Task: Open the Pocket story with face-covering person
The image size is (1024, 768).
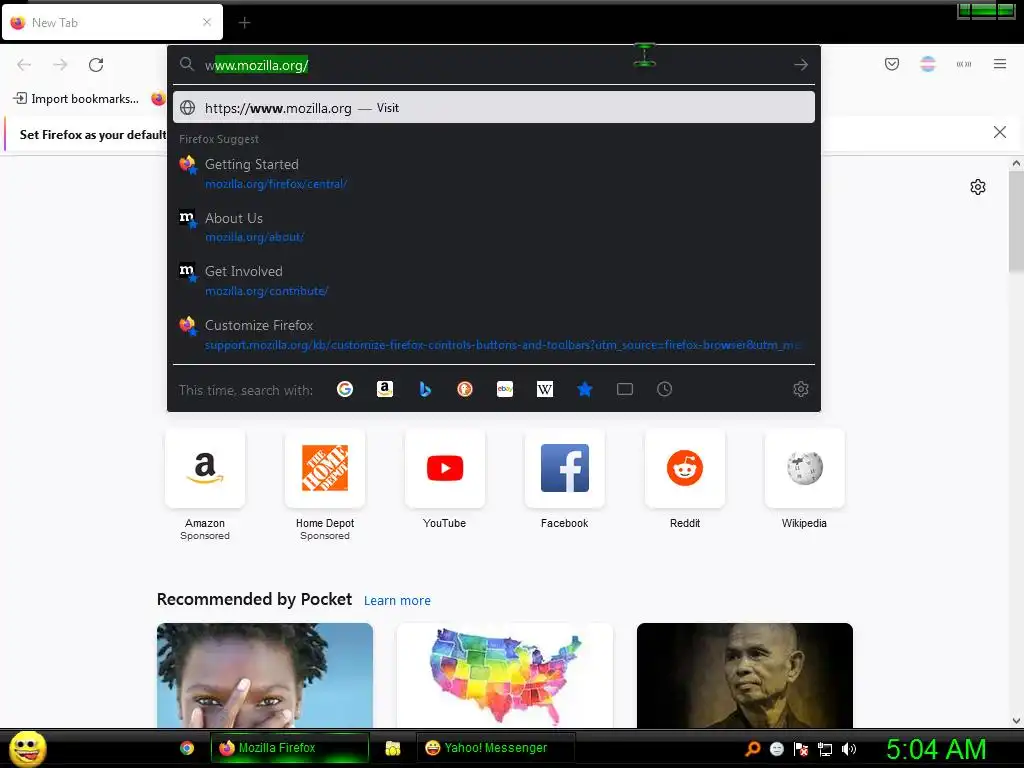Action: click(264, 675)
